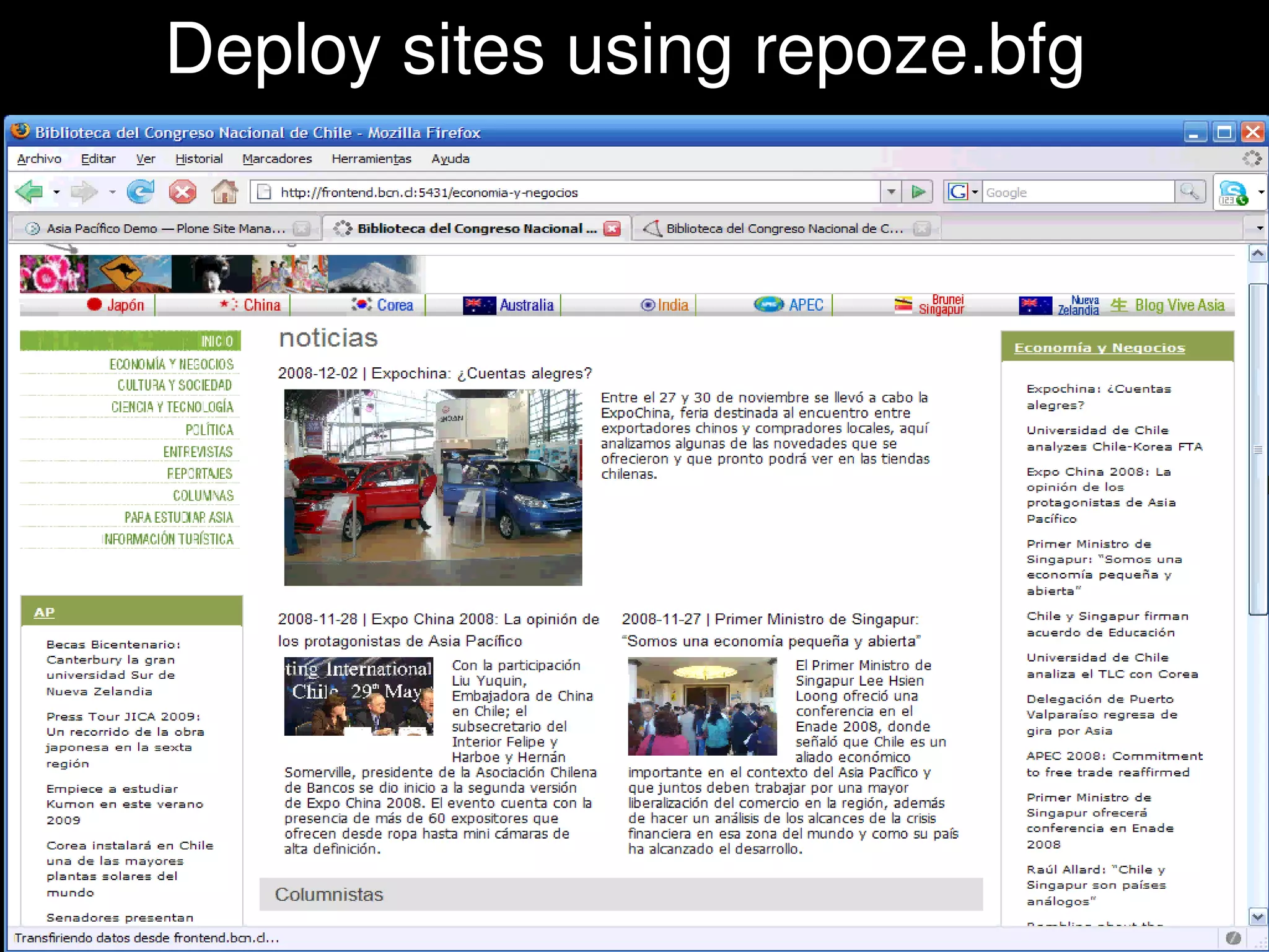Viewport: 1269px width, 952px height.
Task: Open Blog Vive Asia link
Action: tap(1168, 305)
